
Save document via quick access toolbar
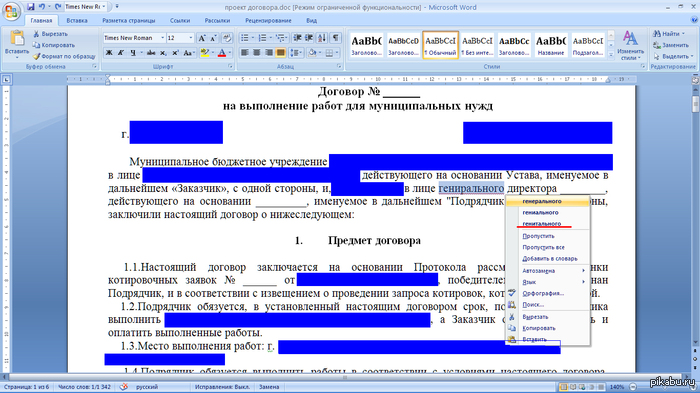[30, 7]
